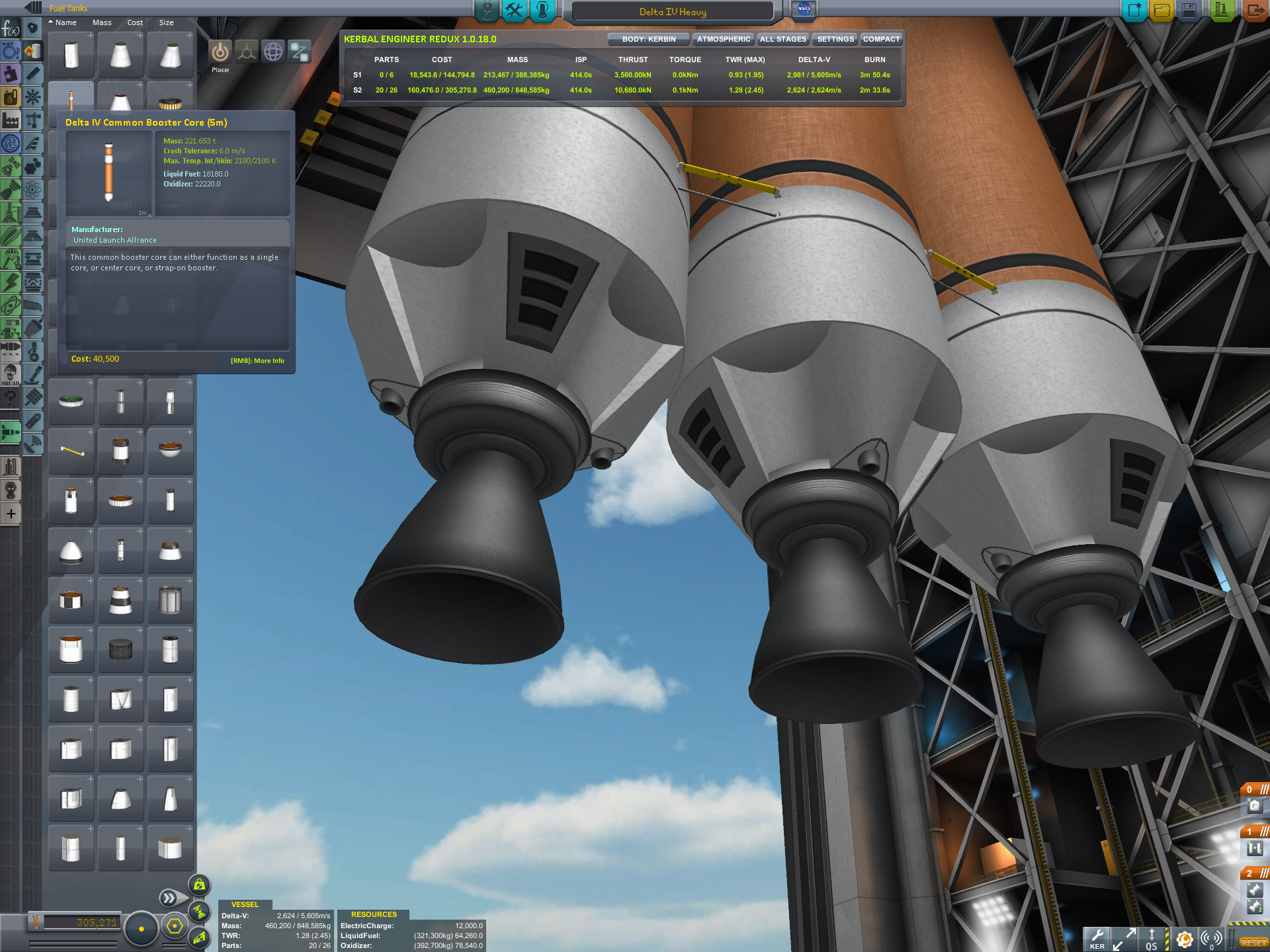1270x952 pixels.
Task: Switch to Parts editor mode tab
Action: pos(487,11)
